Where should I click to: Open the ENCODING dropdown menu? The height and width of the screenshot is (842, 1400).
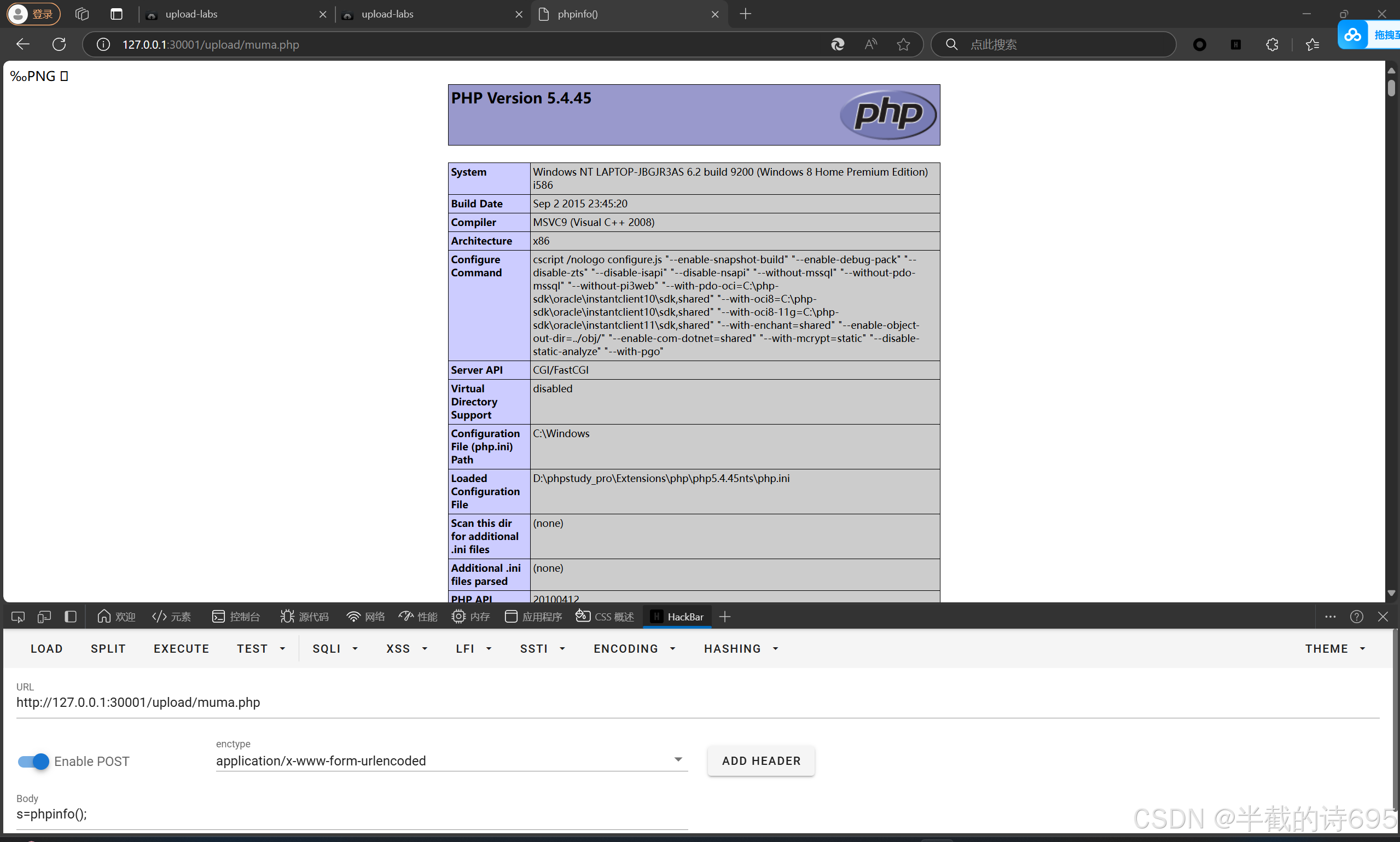(x=634, y=648)
